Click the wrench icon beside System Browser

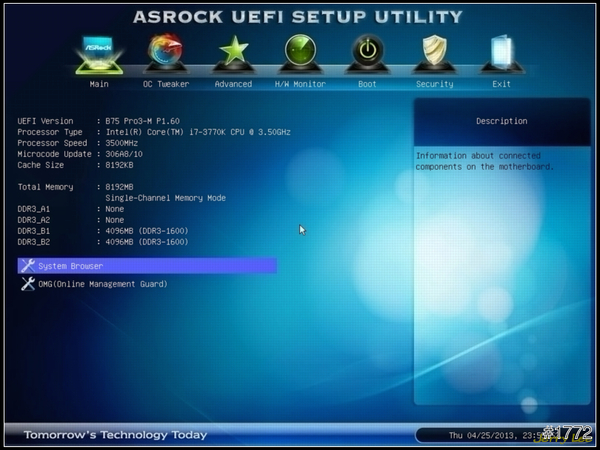coord(27,266)
